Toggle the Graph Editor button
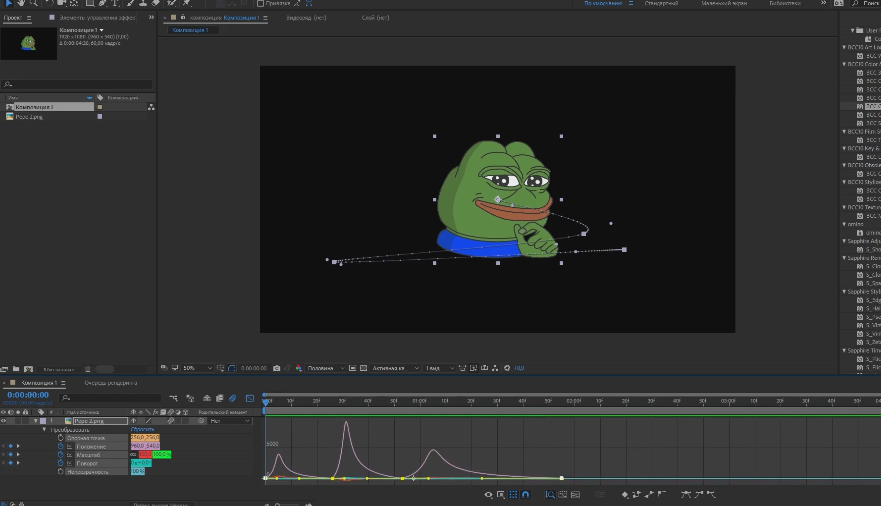Viewport: 881px width, 506px height. (250, 398)
